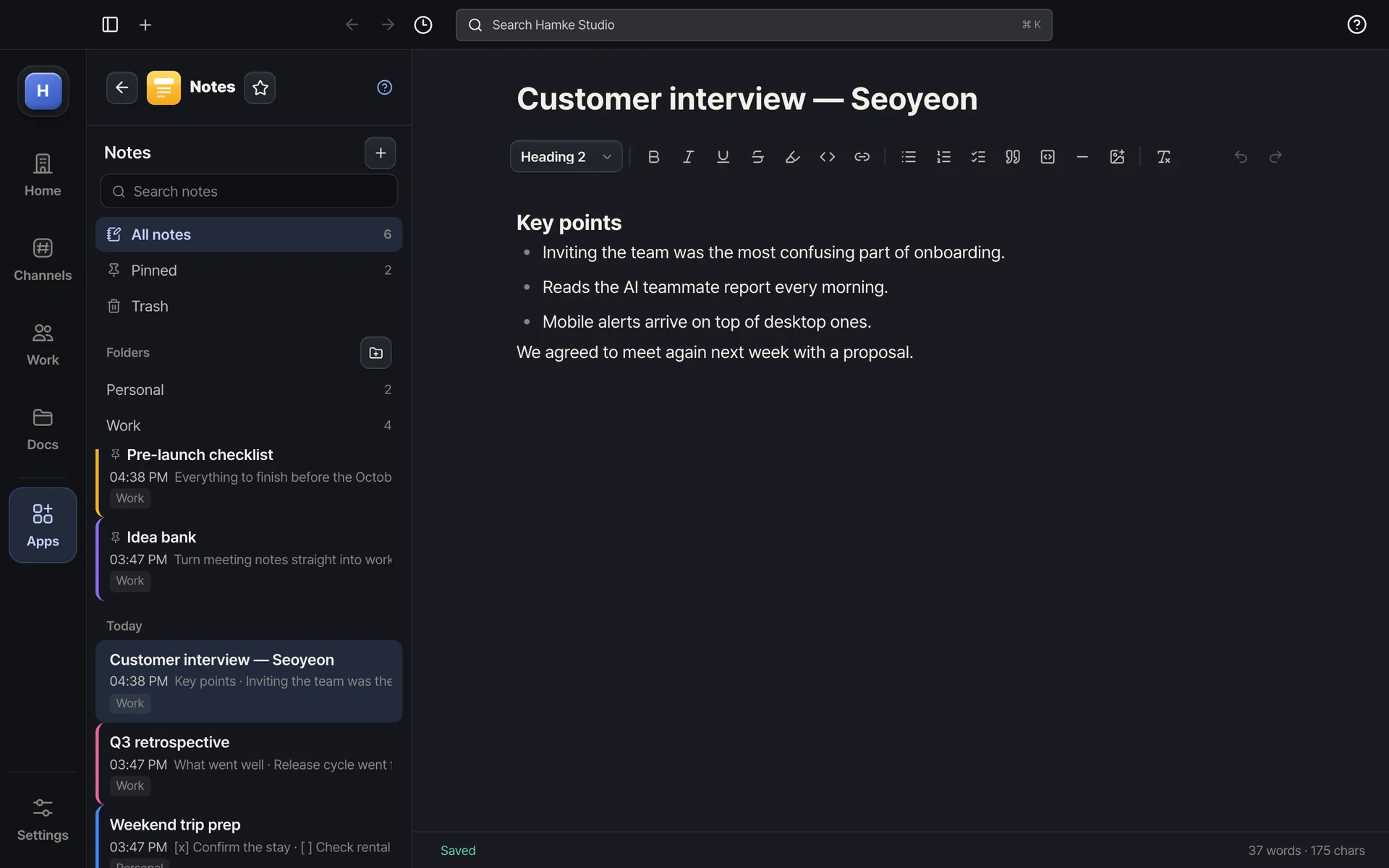This screenshot has height=868, width=1389.
Task: Toggle bold formatting
Action: tap(653, 157)
